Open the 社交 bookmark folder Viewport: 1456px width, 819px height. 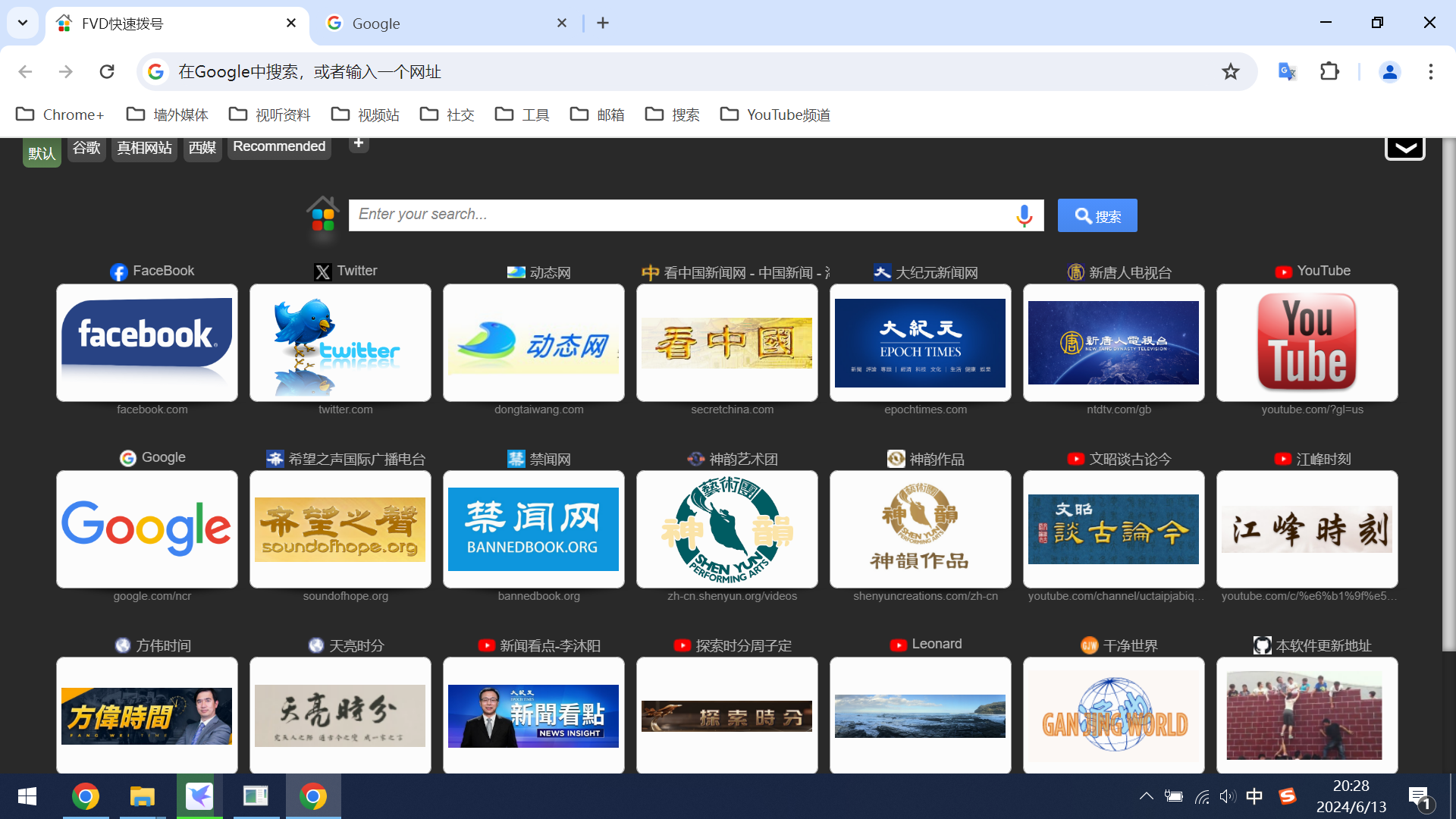(447, 115)
